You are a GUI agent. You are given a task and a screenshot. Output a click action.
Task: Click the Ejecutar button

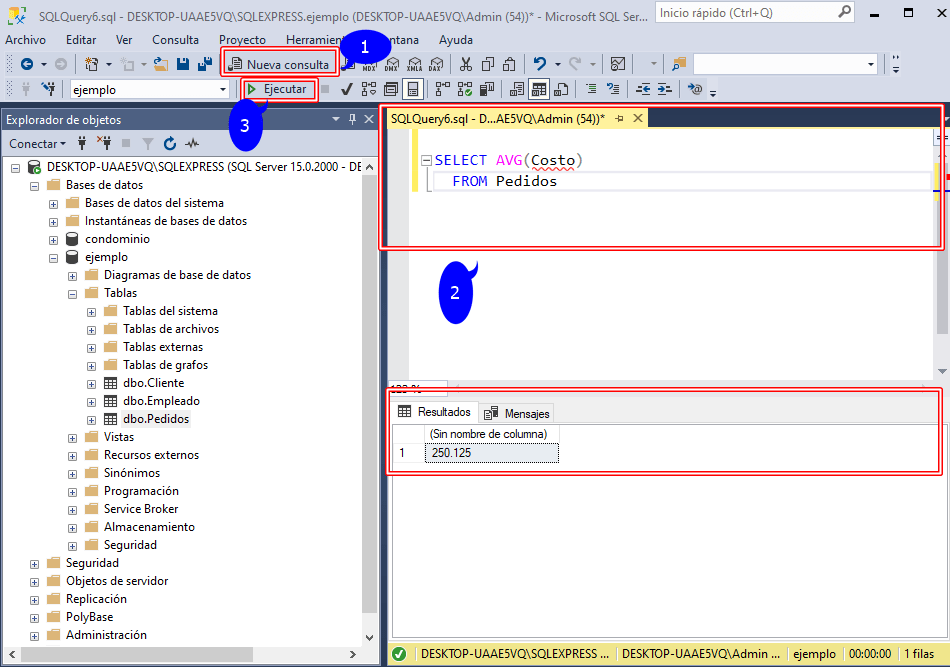[279, 89]
